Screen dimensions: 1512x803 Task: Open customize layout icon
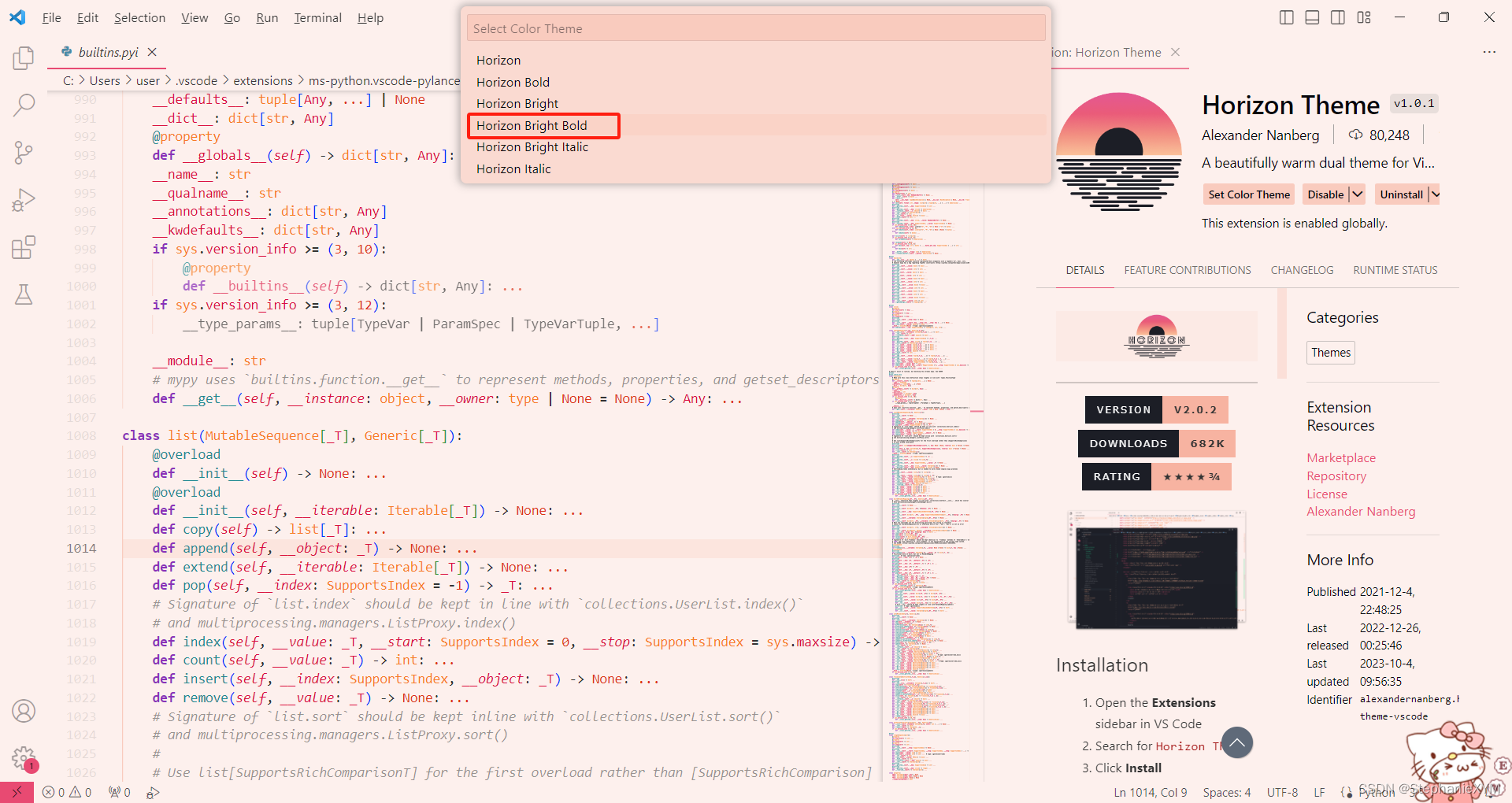(x=1364, y=17)
